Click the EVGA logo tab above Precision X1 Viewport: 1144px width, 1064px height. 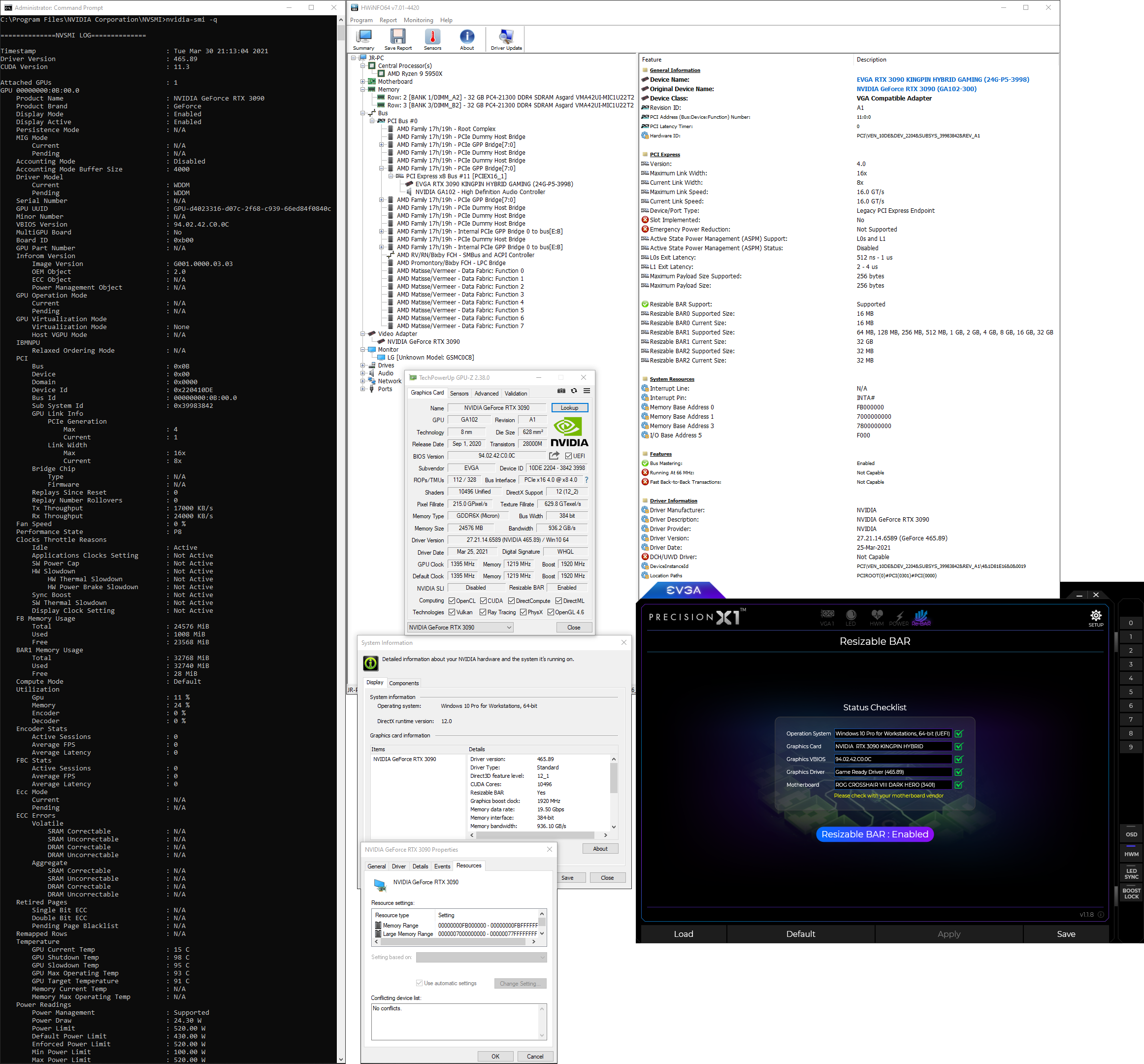coord(683,591)
